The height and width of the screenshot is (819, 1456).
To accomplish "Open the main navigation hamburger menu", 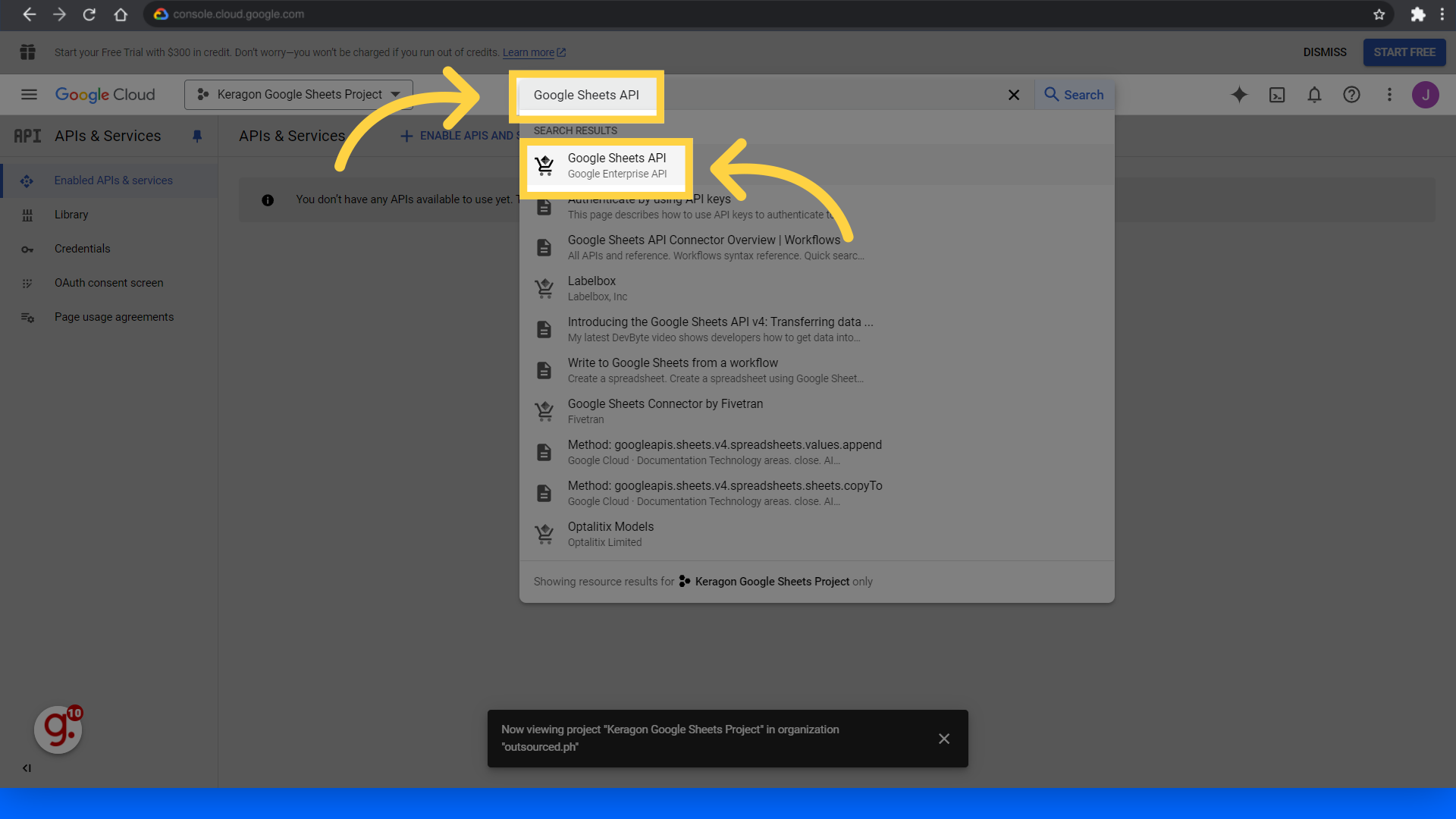I will point(29,95).
